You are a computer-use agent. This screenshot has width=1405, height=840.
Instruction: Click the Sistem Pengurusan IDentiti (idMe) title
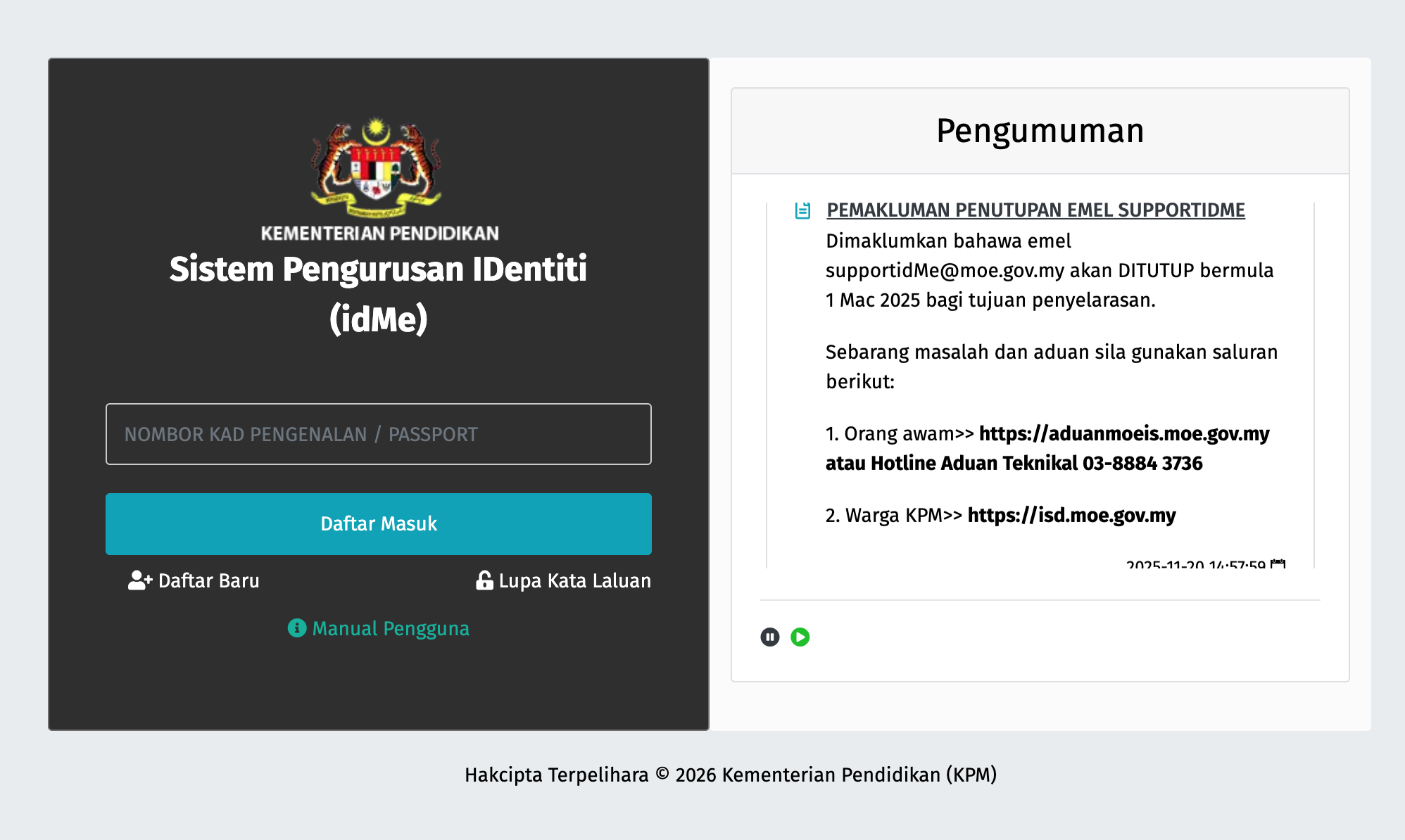[379, 294]
